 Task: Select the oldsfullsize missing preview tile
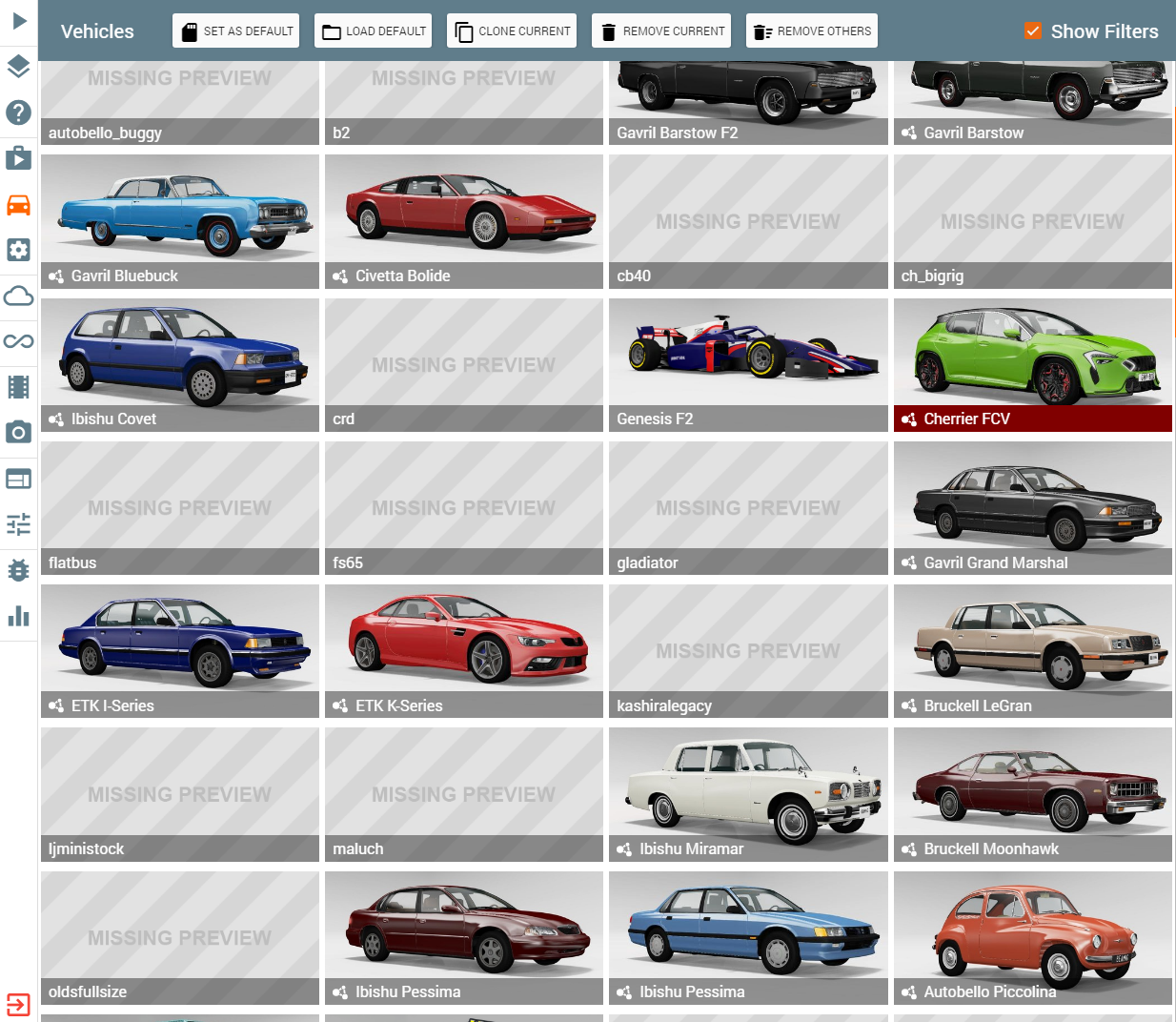pos(180,938)
